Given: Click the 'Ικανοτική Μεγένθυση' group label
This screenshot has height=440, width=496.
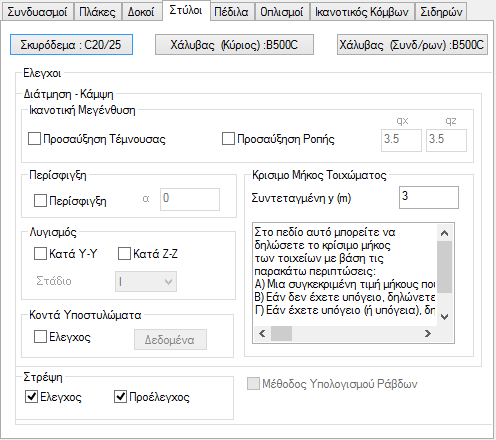Looking at the screenshot, I should tap(82, 110).
